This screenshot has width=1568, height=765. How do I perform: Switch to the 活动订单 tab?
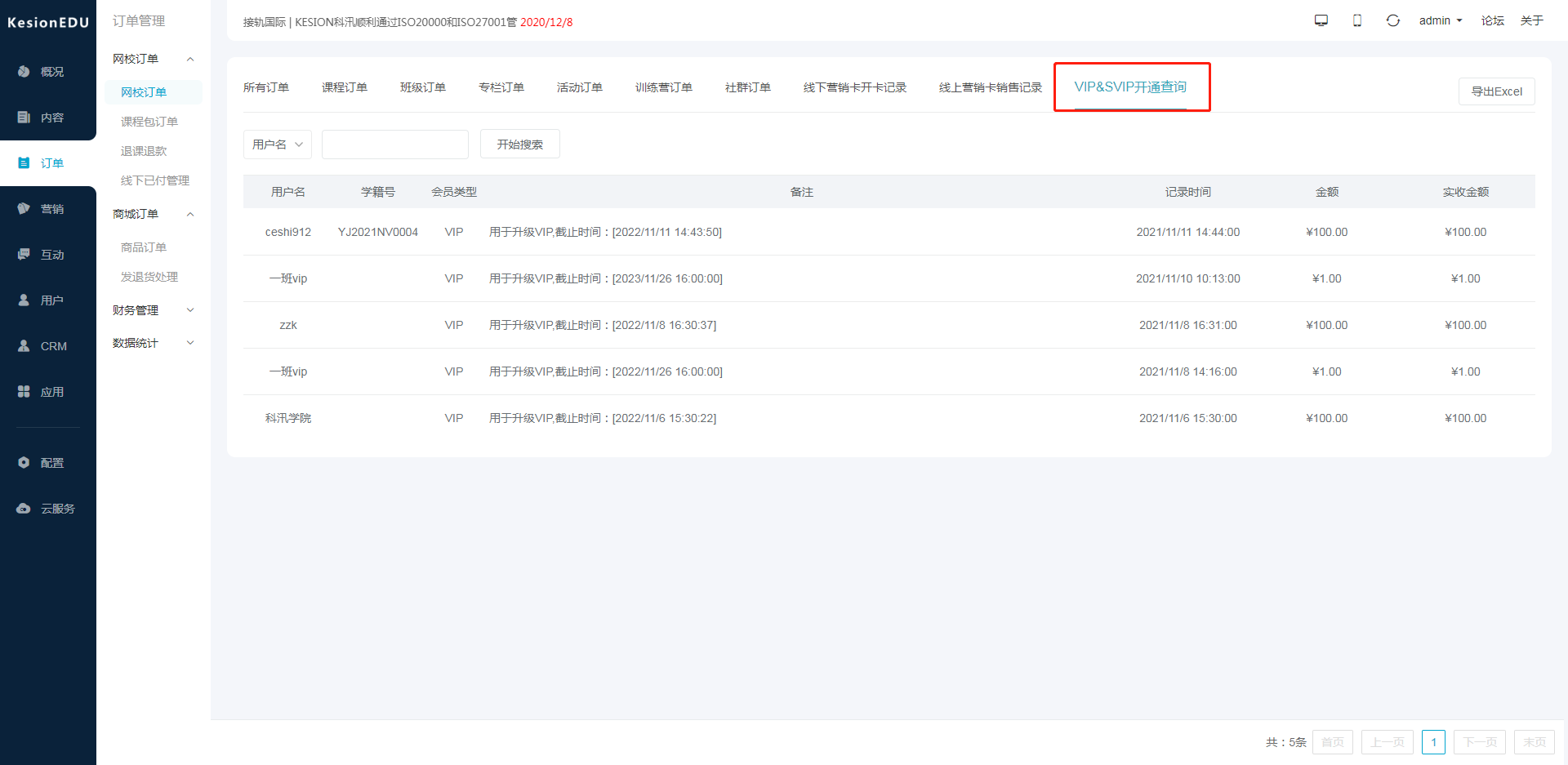[580, 87]
